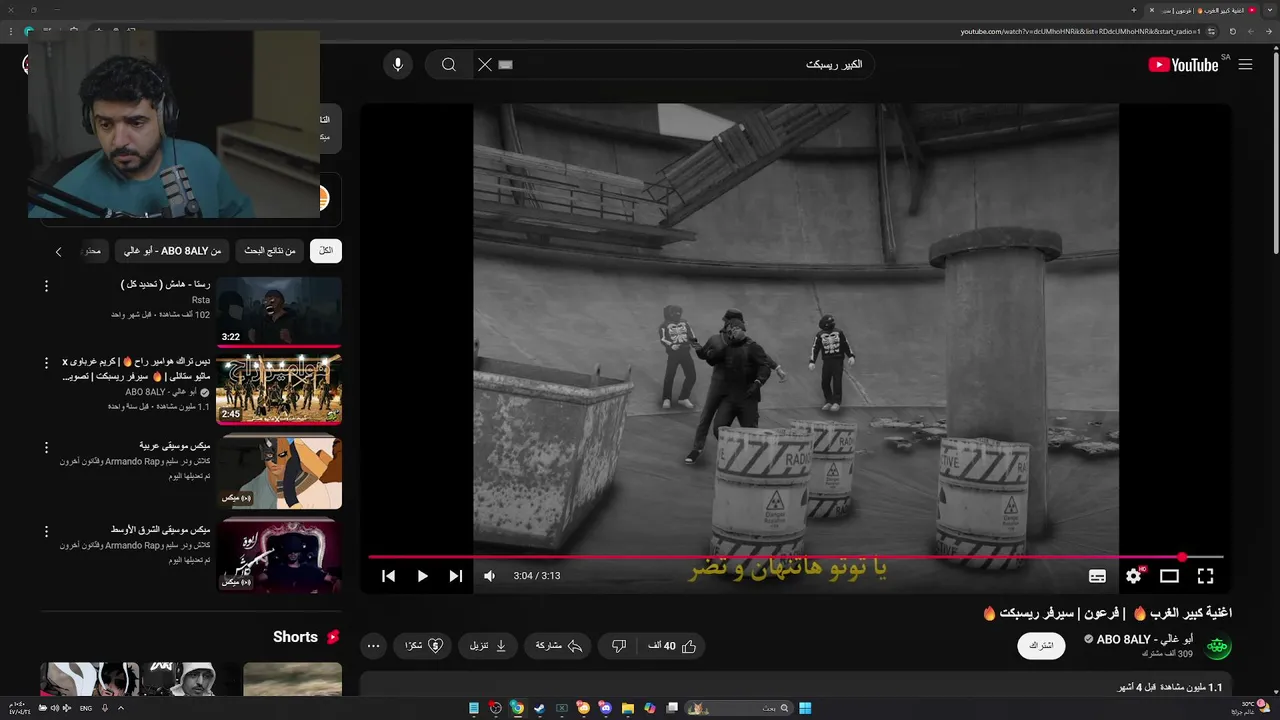Click the رستا - هامش video title
The image size is (1280, 720).
(165, 284)
